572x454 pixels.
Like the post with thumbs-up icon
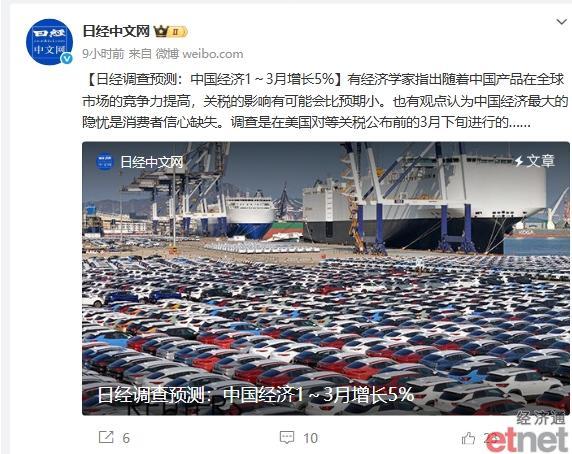(x=468, y=438)
